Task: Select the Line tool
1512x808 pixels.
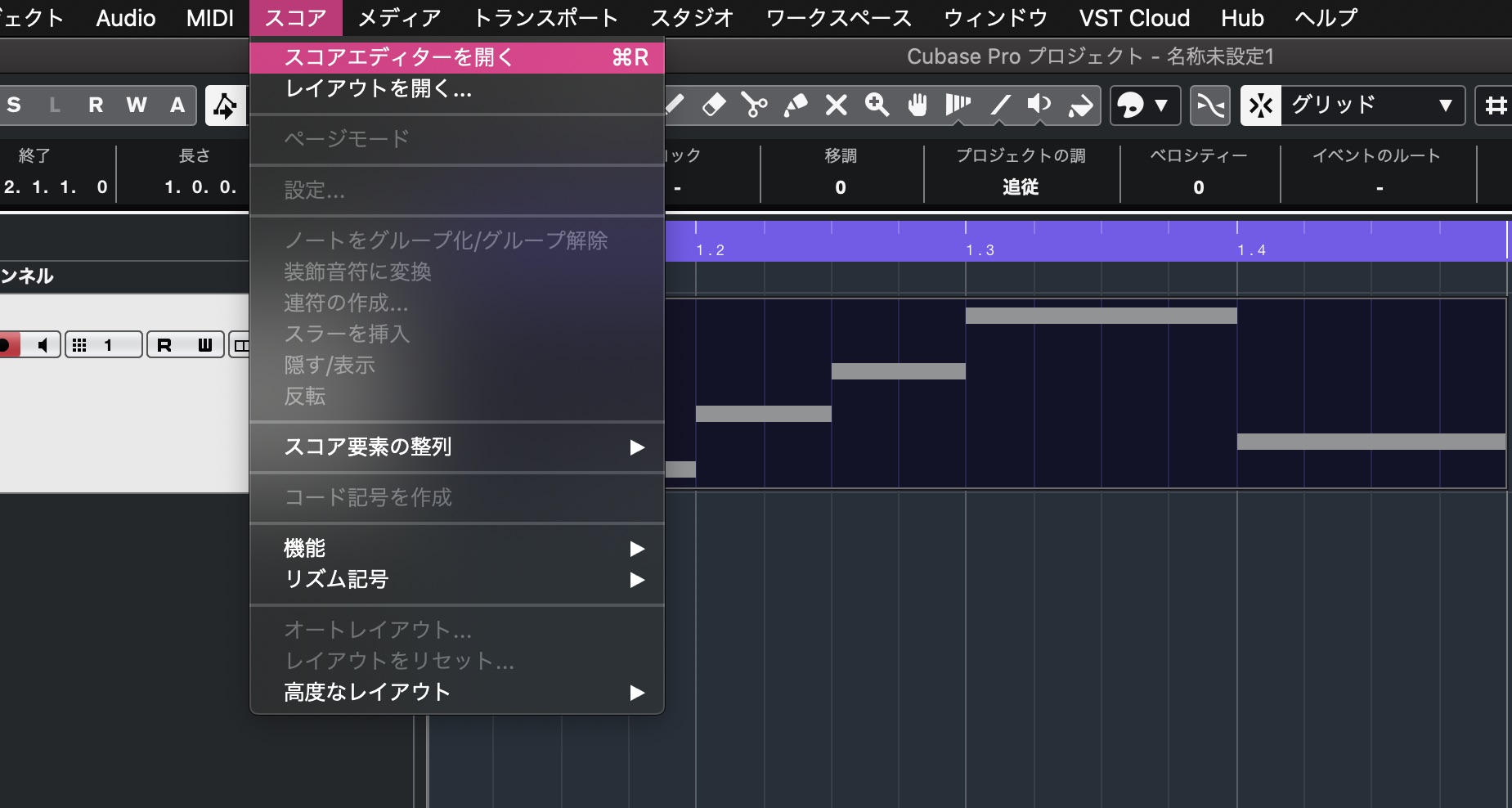Action: 1000,105
